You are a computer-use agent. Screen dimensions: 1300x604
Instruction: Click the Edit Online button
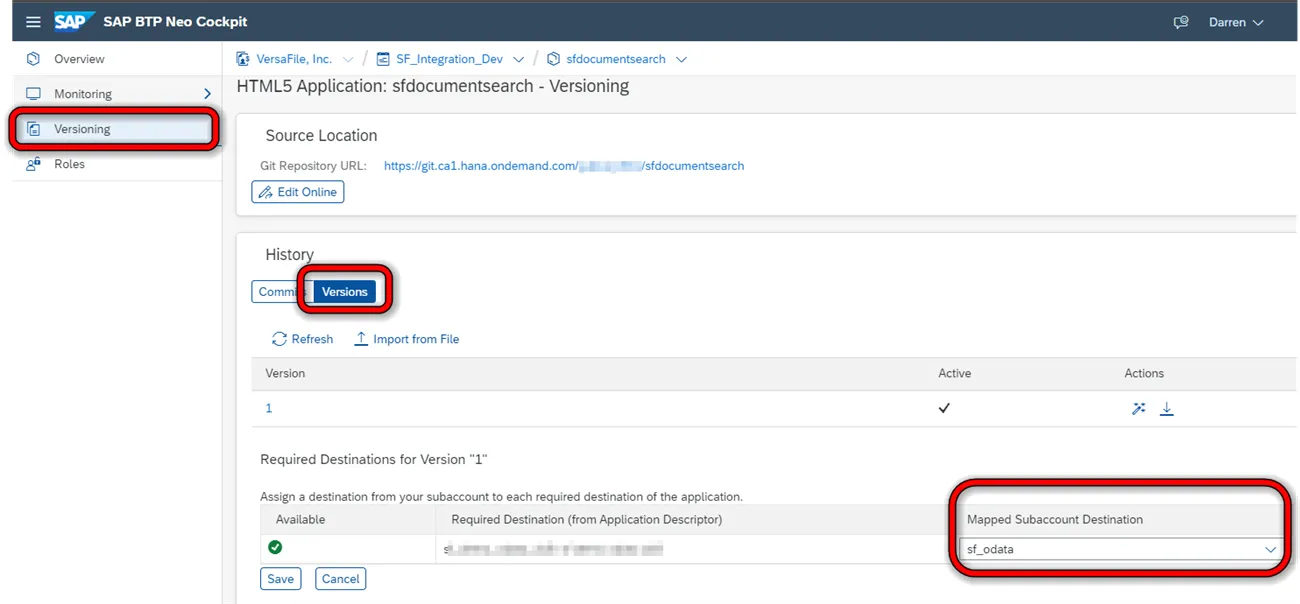[297, 192]
